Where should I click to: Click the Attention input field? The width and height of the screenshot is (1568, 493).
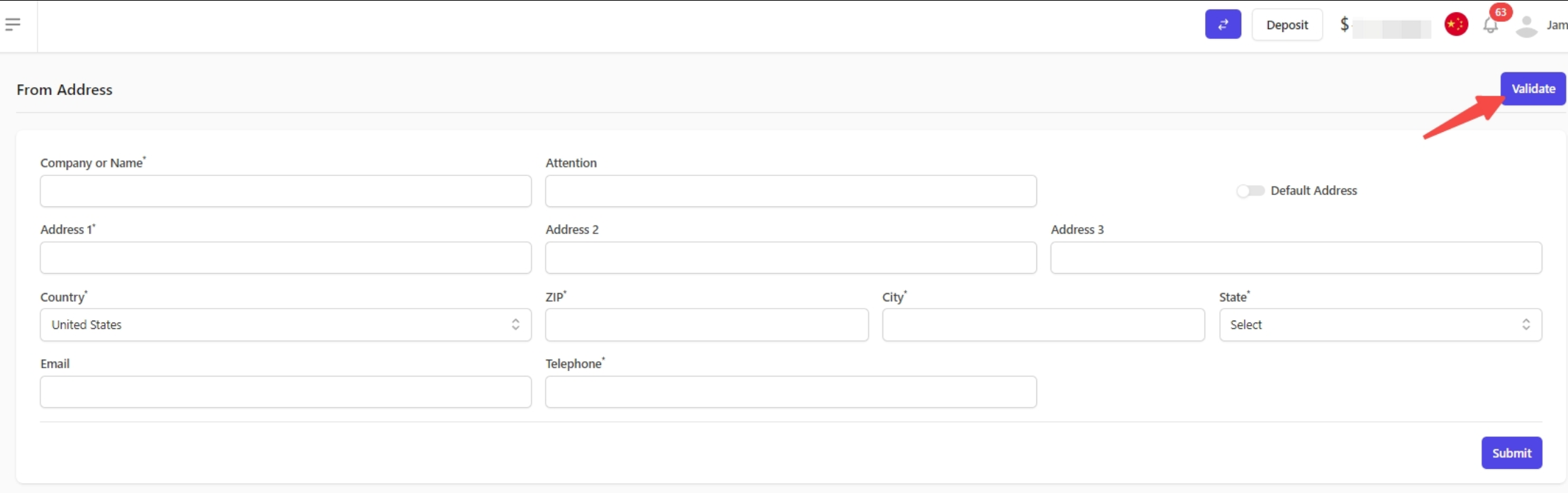click(791, 191)
